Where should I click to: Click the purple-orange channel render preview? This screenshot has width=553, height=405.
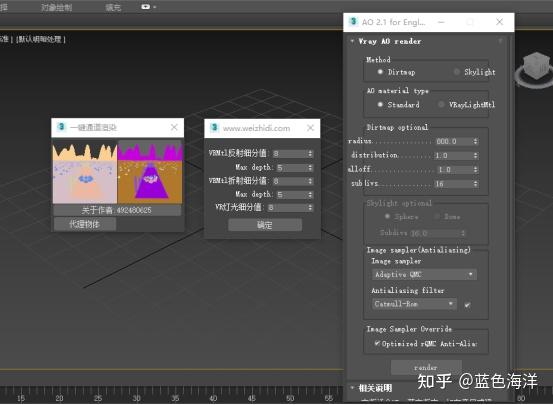point(150,173)
